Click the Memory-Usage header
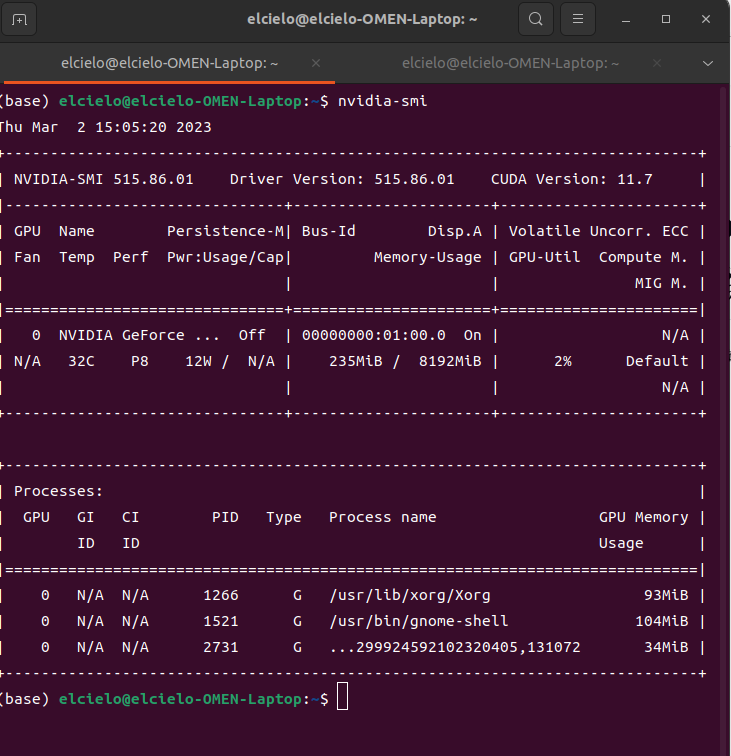This screenshot has width=731, height=756. pos(428,257)
